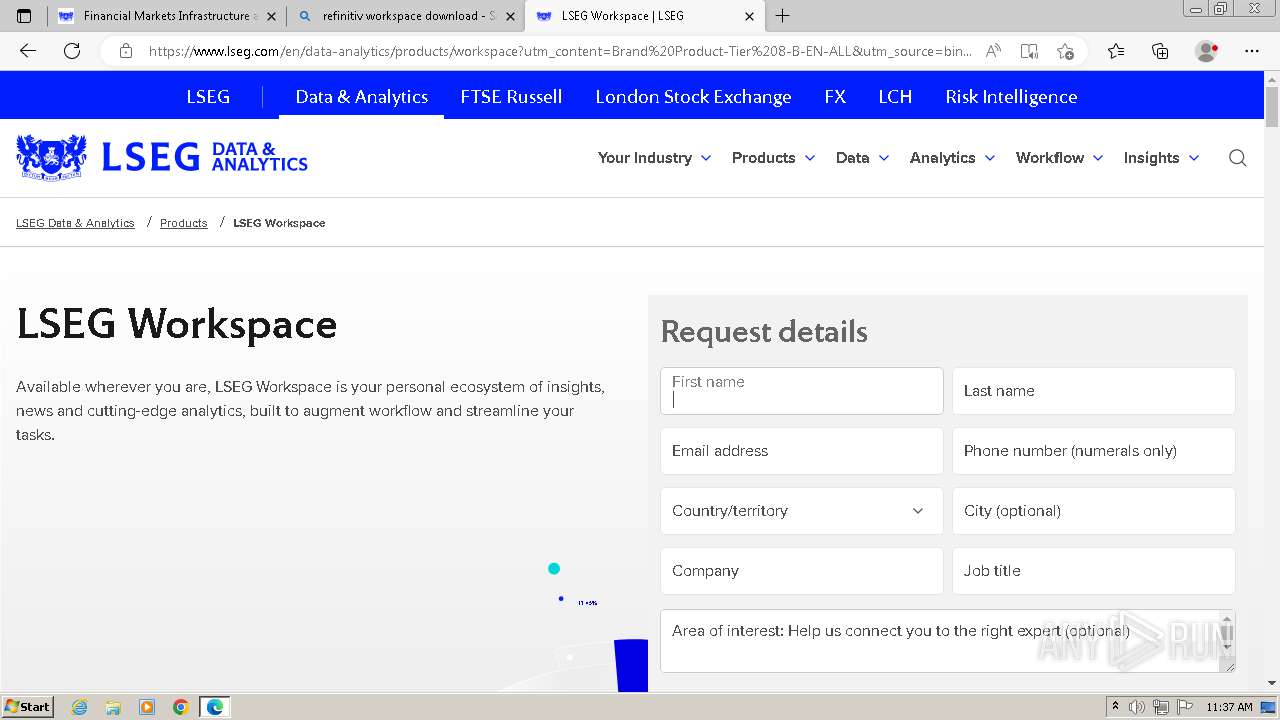Open Risk Intelligence in top bar
This screenshot has width=1280, height=720.
(x=1011, y=97)
